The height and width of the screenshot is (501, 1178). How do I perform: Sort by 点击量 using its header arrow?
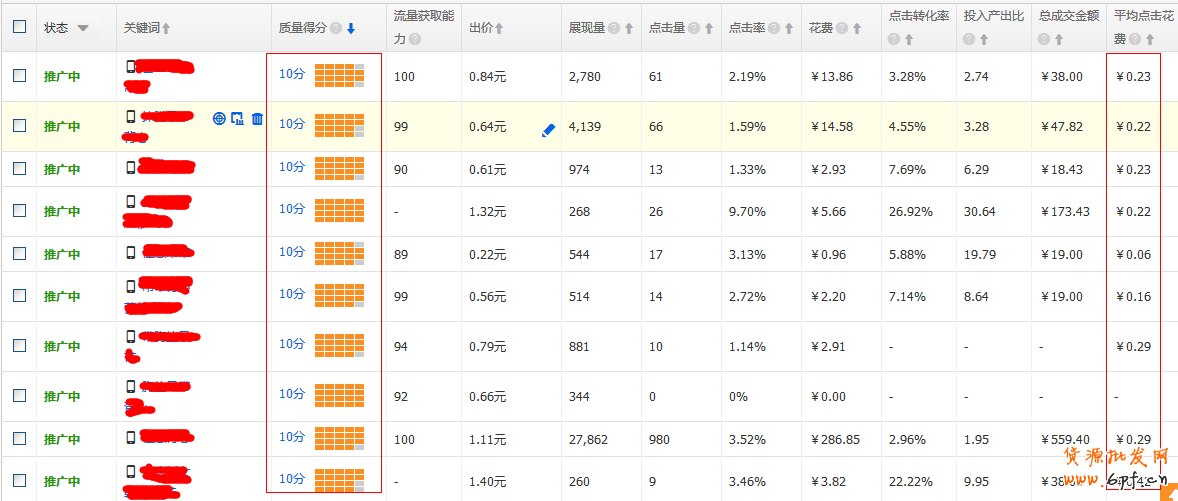[708, 28]
